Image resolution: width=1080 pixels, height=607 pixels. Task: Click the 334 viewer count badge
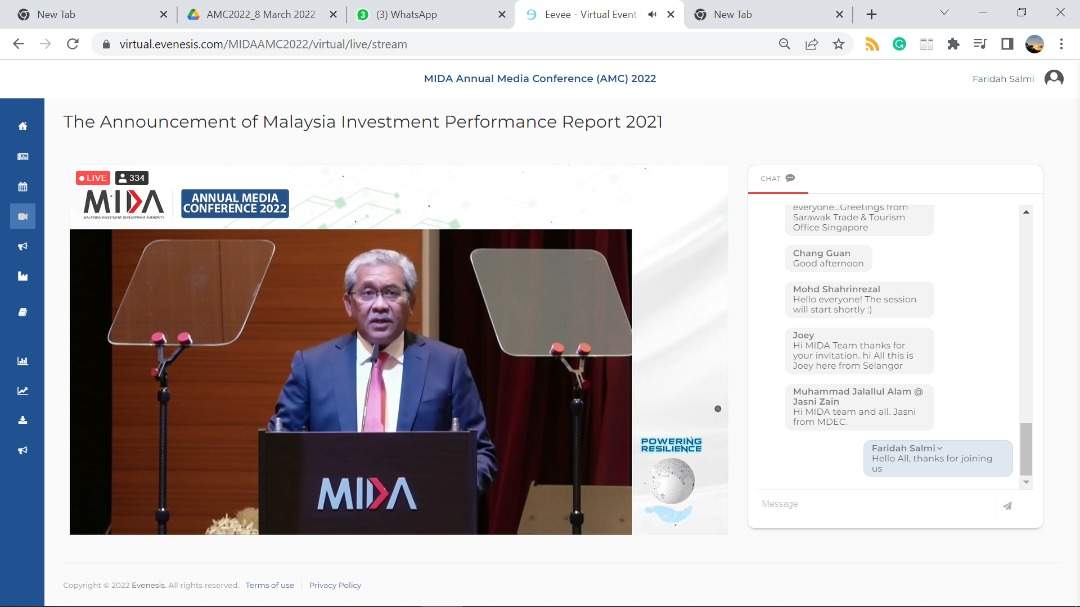point(132,178)
